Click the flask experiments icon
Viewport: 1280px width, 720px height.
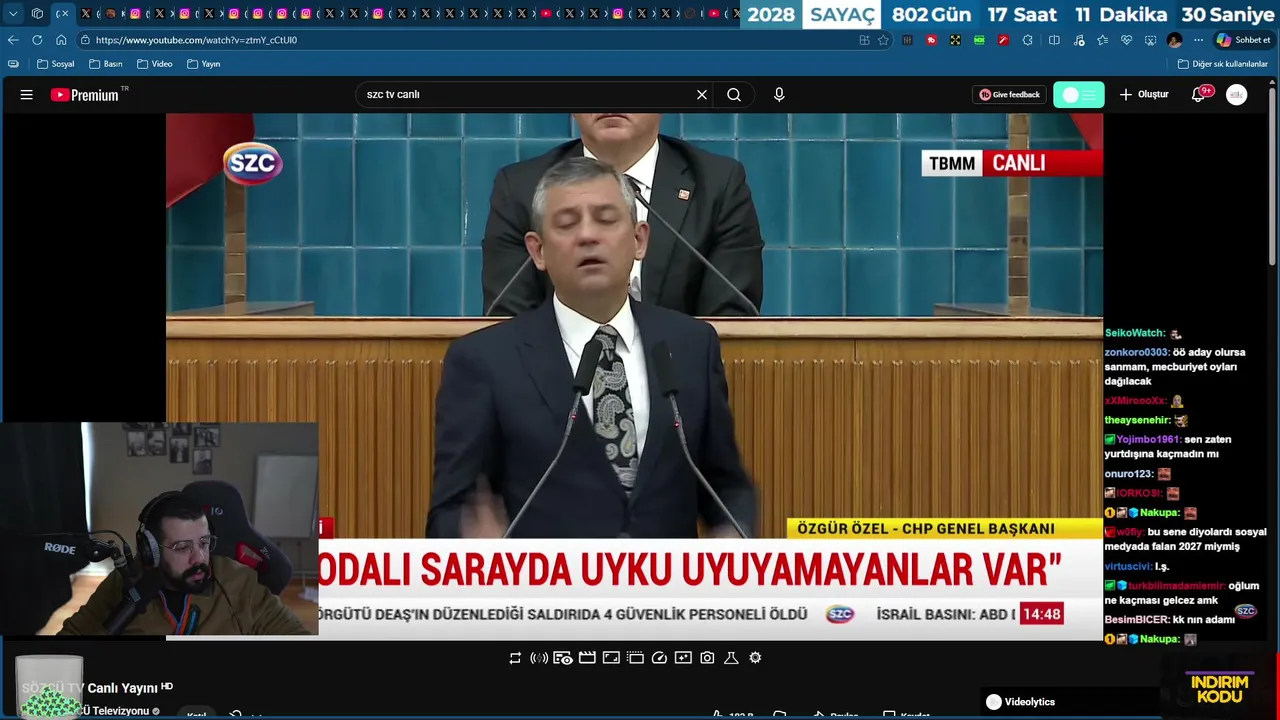coord(731,658)
